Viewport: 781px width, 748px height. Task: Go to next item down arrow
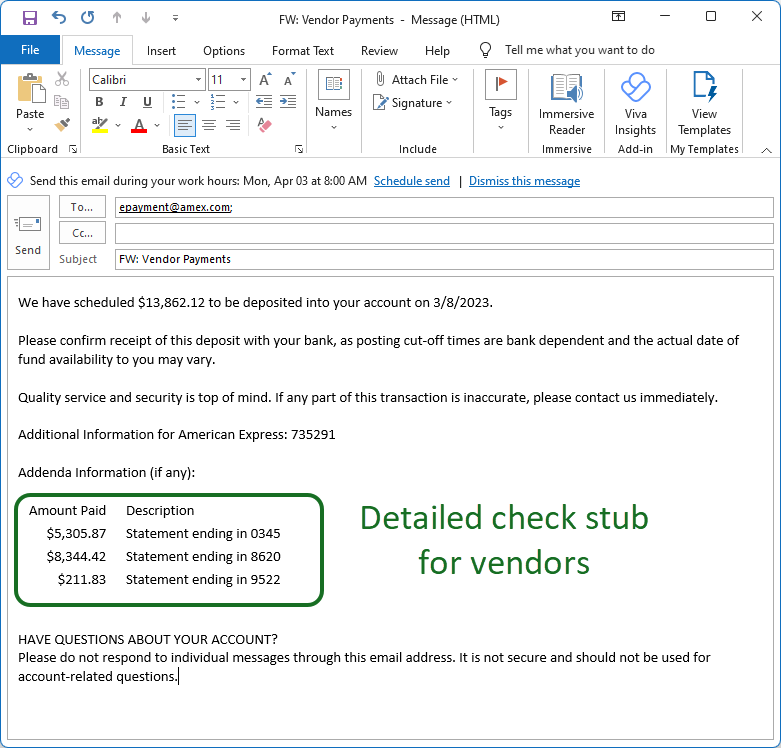[x=146, y=18]
